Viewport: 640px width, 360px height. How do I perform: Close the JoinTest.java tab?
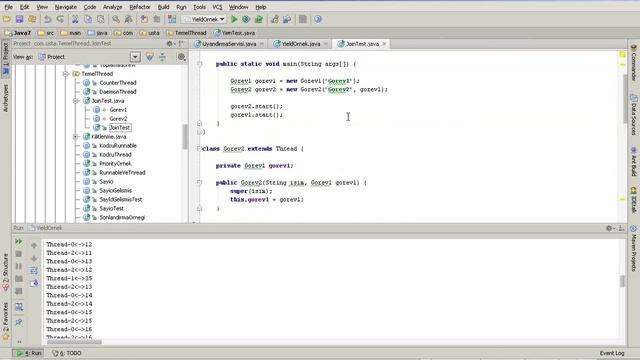click(x=384, y=44)
